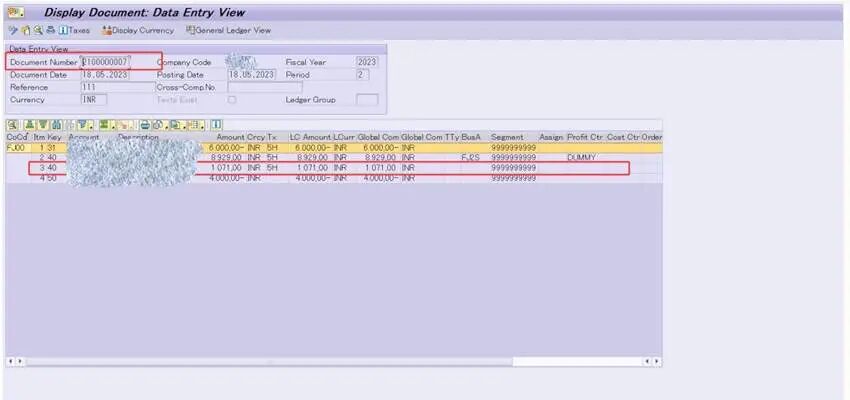The width and height of the screenshot is (850, 400).
Task: Click the Export spreadsheet icon
Action: pos(175,125)
